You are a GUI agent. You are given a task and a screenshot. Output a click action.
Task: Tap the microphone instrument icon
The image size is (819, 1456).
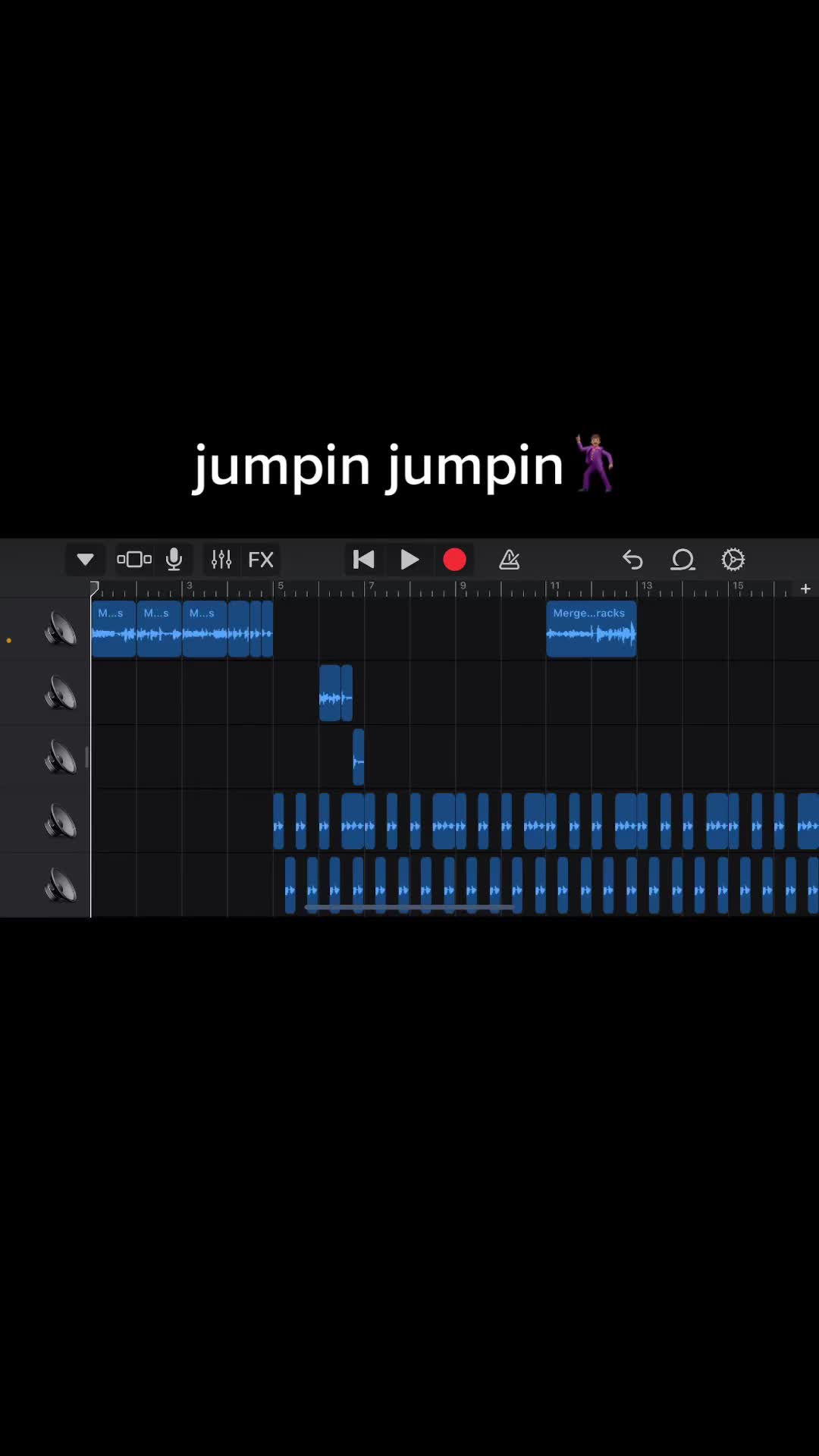pos(174,560)
